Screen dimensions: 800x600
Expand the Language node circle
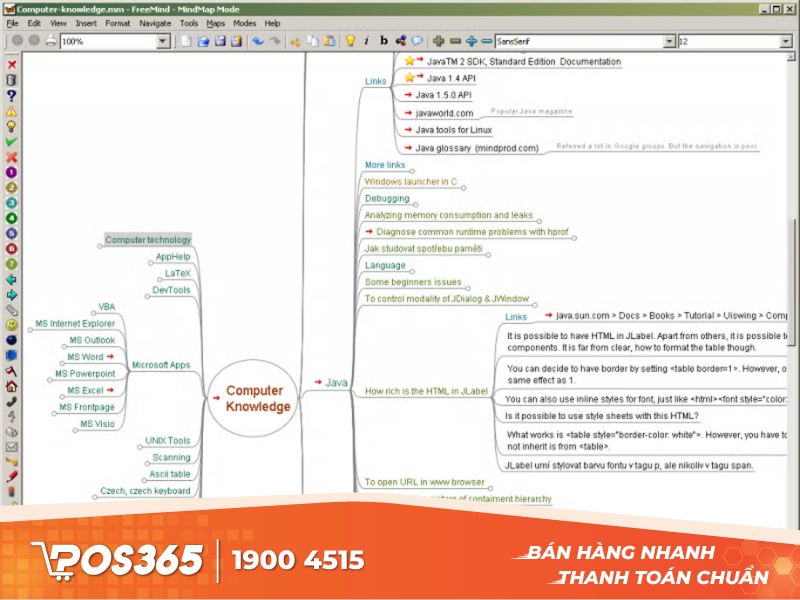click(412, 271)
